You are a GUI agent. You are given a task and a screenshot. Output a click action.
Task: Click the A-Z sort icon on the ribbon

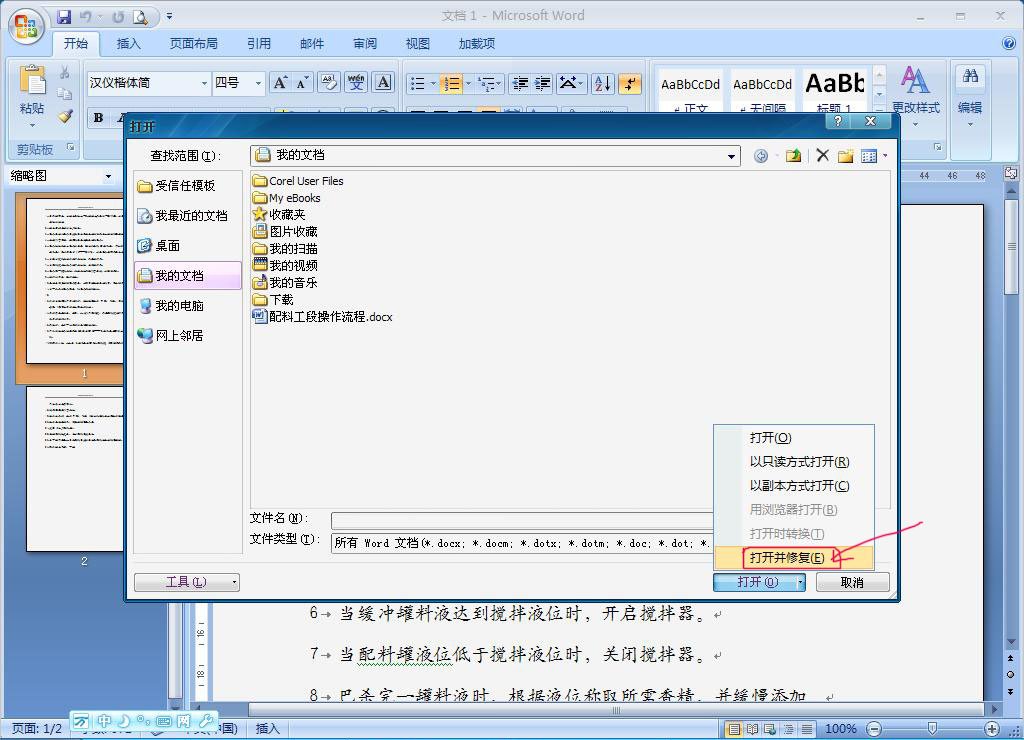(x=602, y=82)
